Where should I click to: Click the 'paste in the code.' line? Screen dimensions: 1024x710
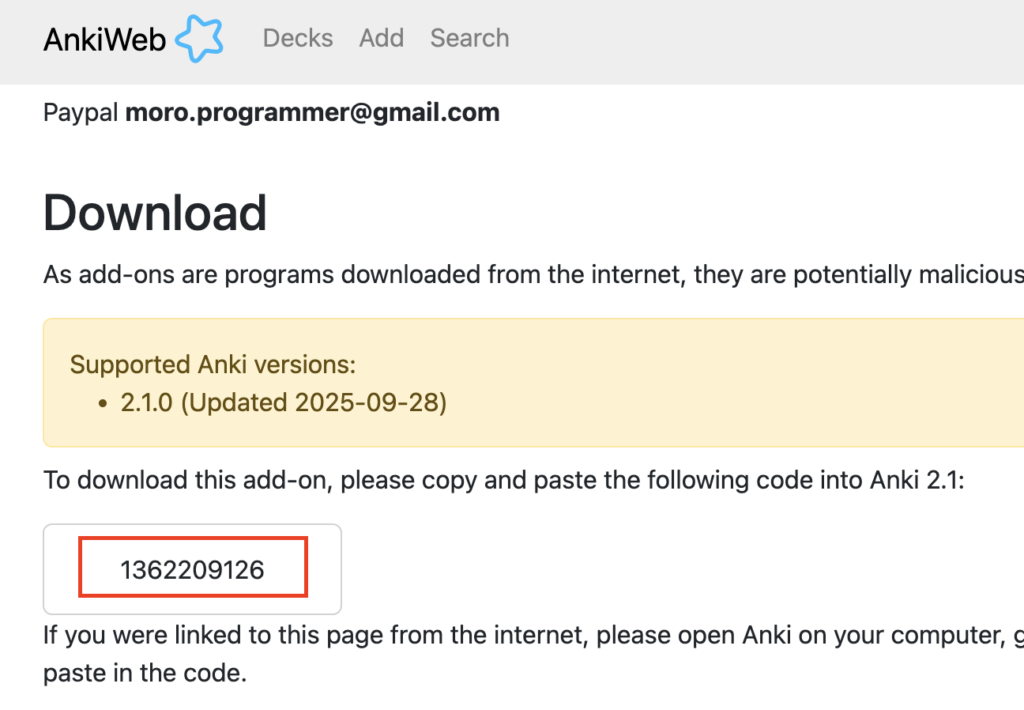pyautogui.click(x=144, y=673)
